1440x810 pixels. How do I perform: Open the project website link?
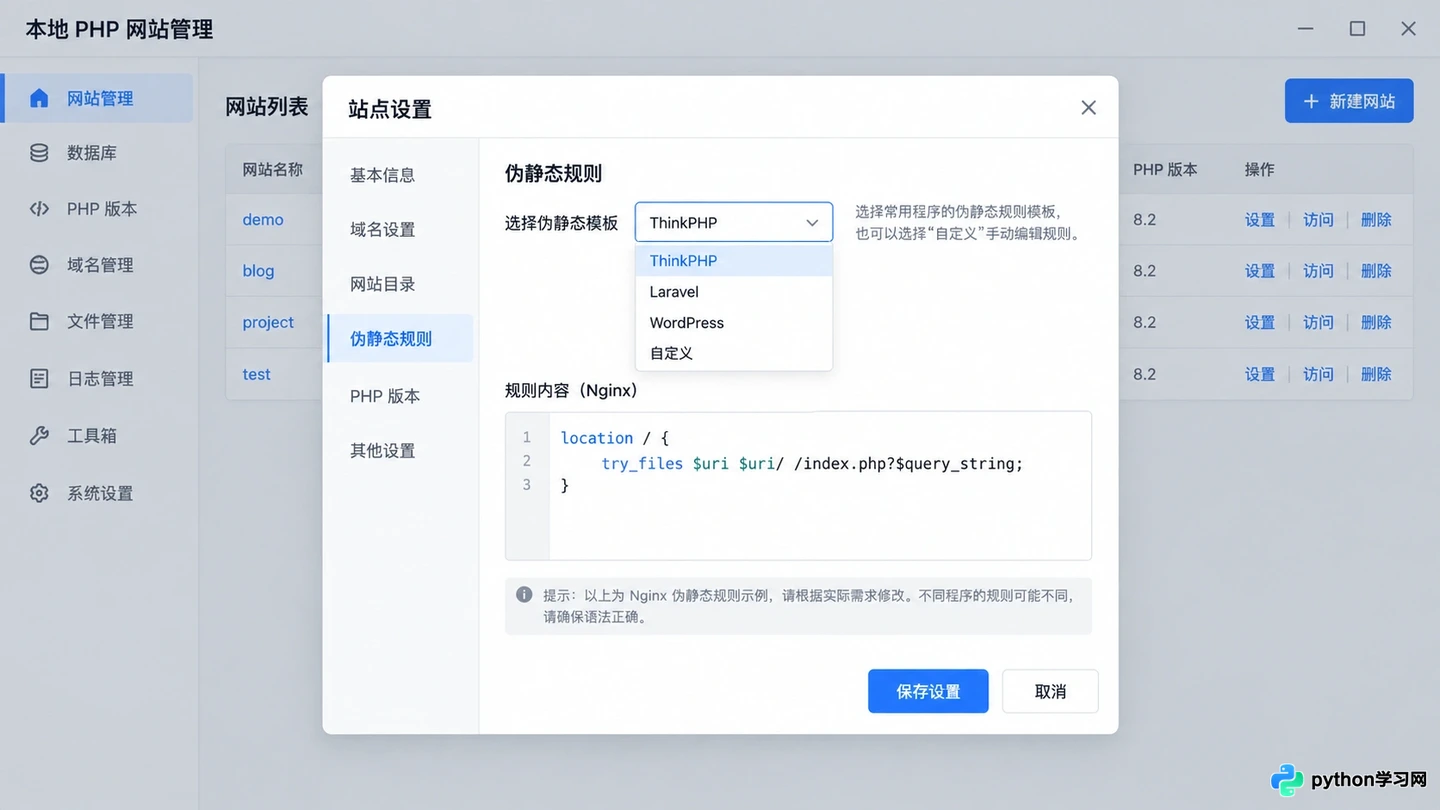268,322
